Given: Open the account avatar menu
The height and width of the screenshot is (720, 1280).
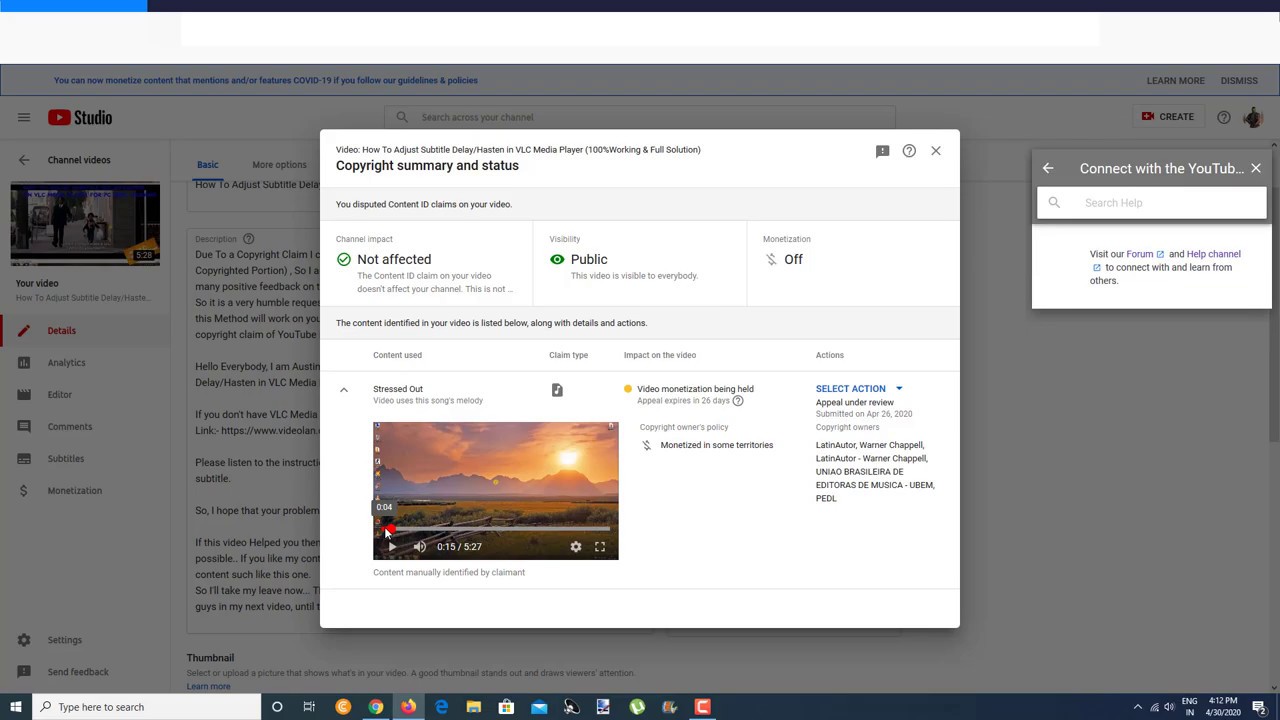Looking at the screenshot, I should coord(1253,117).
